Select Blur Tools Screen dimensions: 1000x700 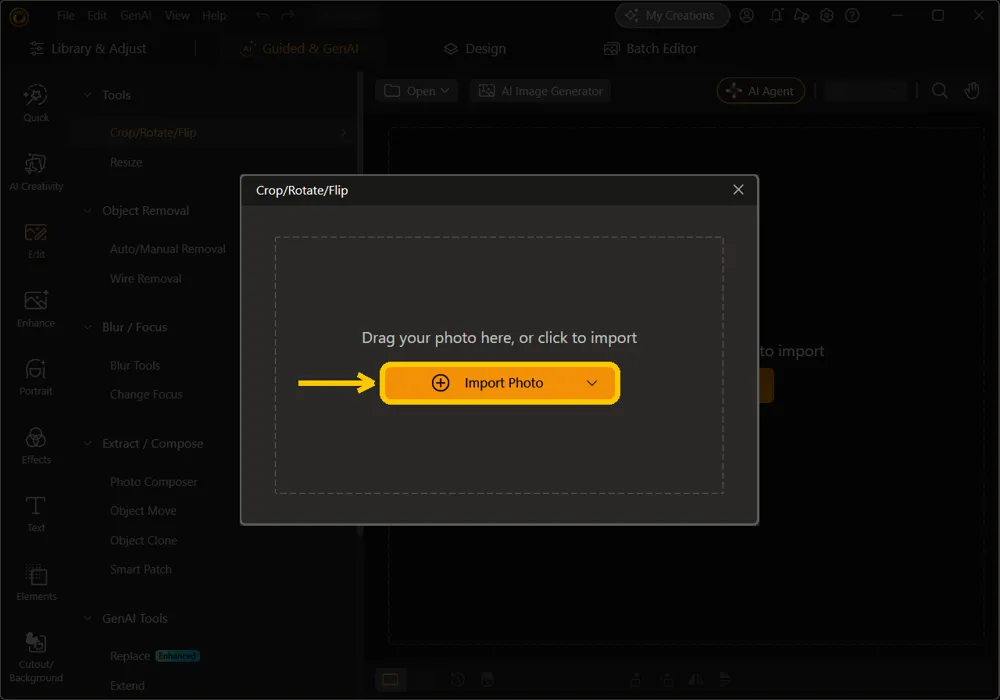[x=135, y=365]
